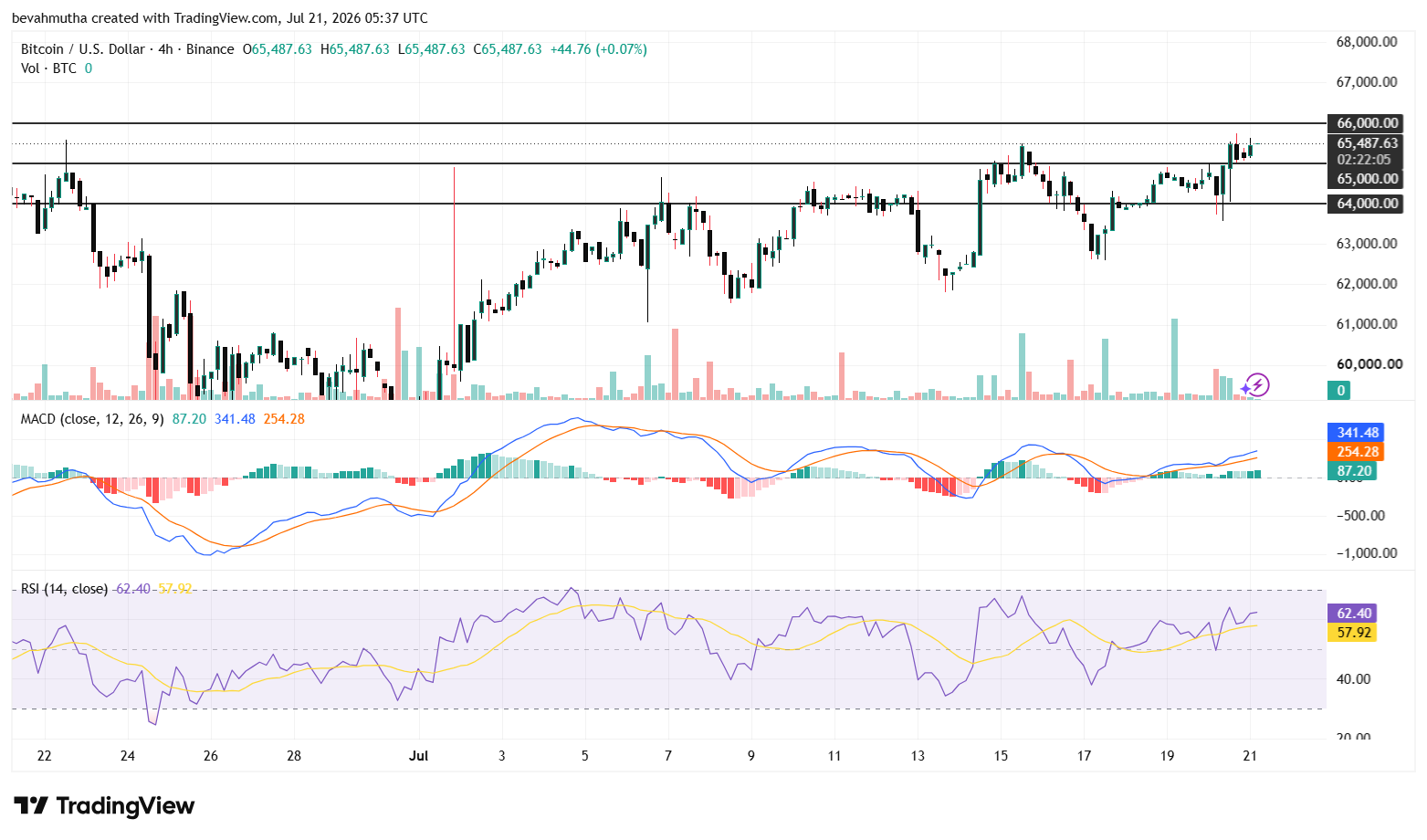This screenshot has height=840, width=1427.
Task: Click the blue 341.48 MACD axis label
Action: (x=1355, y=433)
